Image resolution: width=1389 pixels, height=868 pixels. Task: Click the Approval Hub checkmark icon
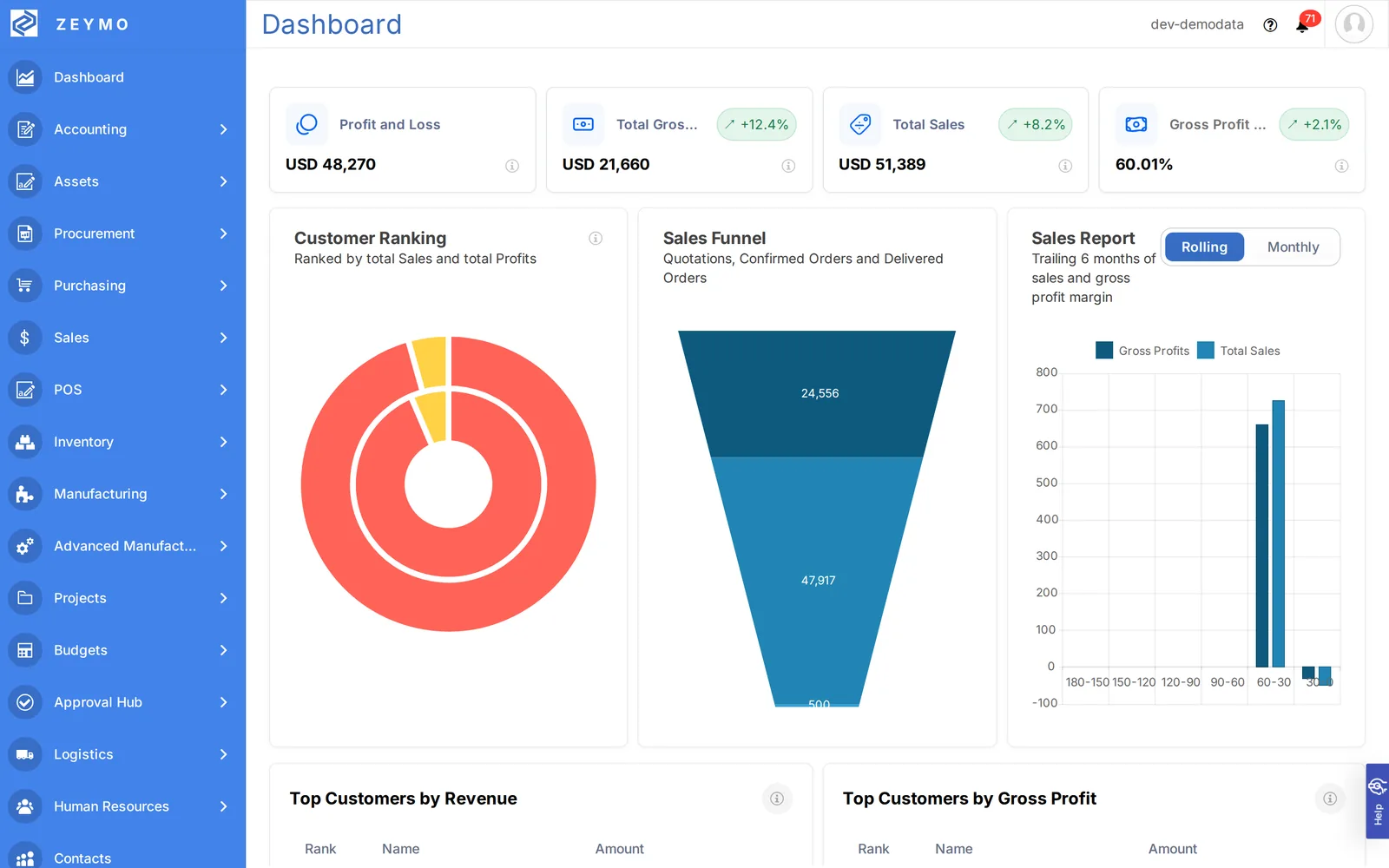(25, 702)
